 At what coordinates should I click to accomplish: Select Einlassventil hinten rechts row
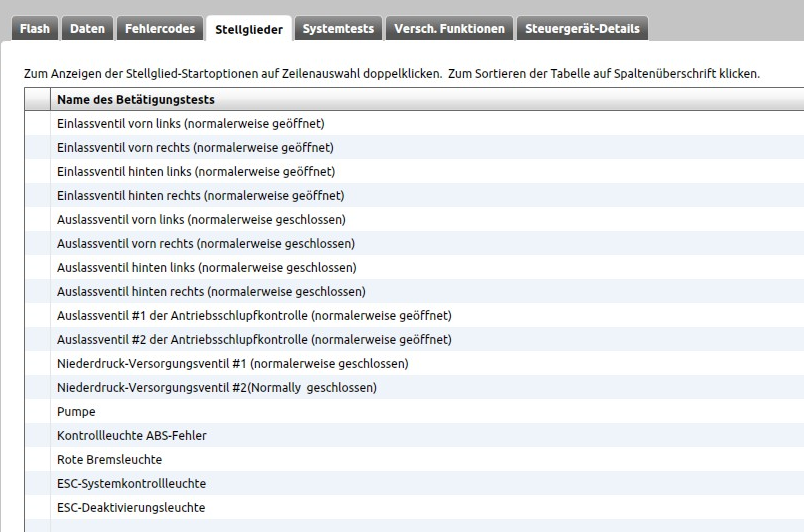(200, 196)
